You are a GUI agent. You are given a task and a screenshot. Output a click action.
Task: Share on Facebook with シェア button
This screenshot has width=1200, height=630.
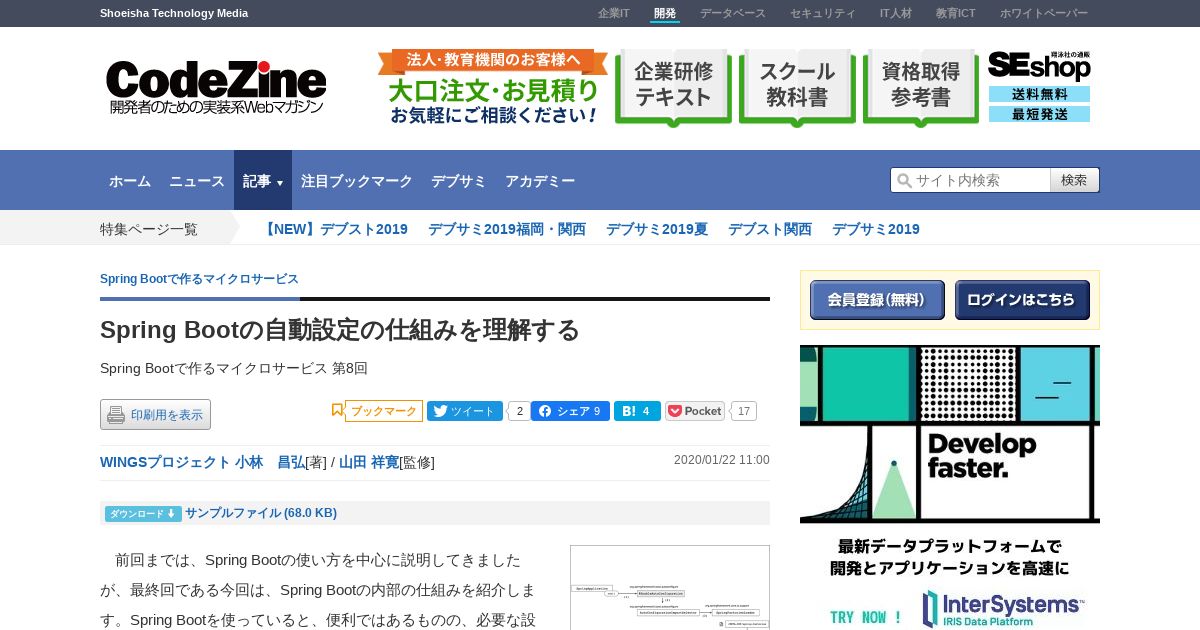click(x=570, y=411)
